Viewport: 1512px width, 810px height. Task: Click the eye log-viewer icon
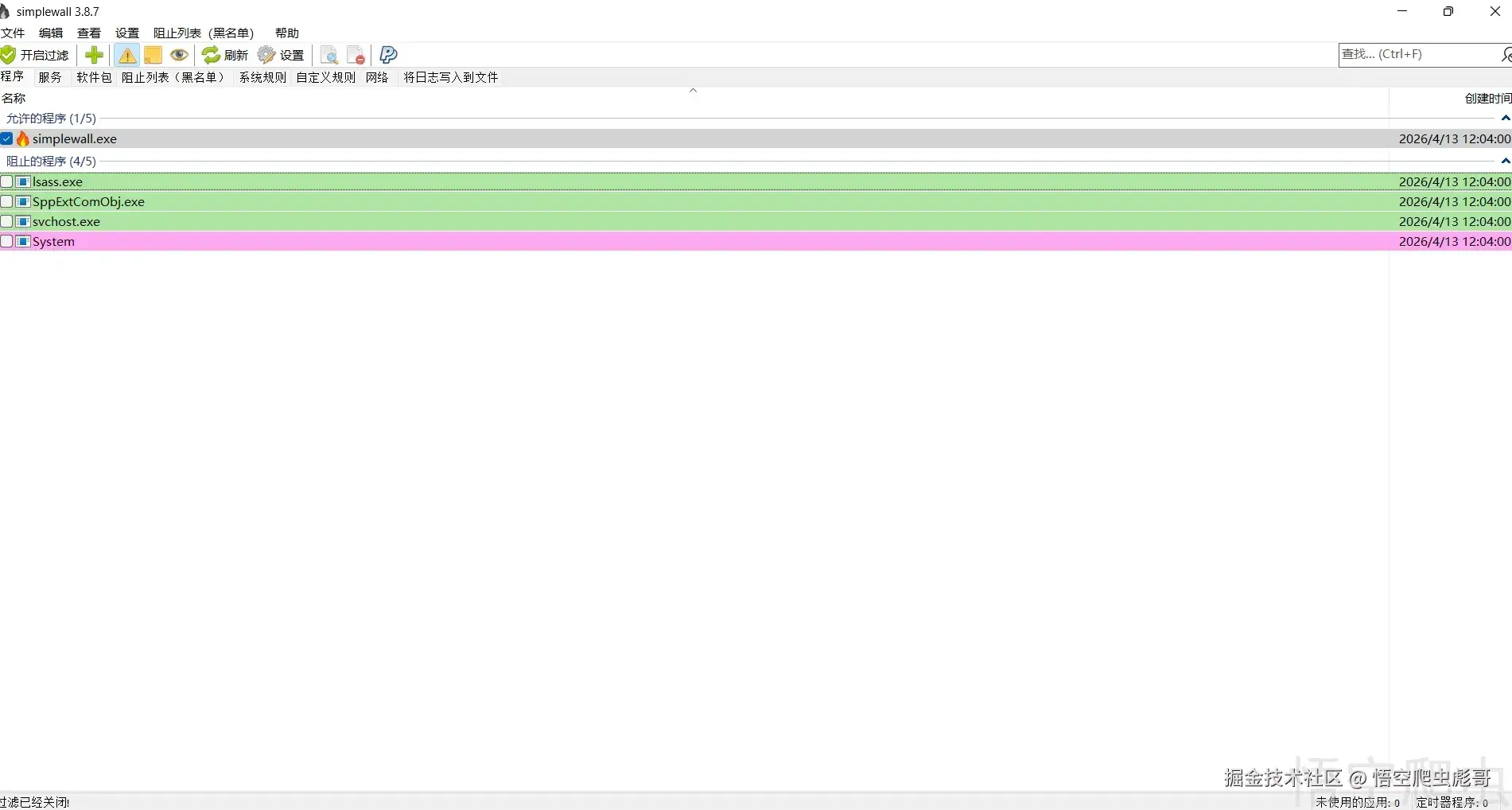(179, 55)
